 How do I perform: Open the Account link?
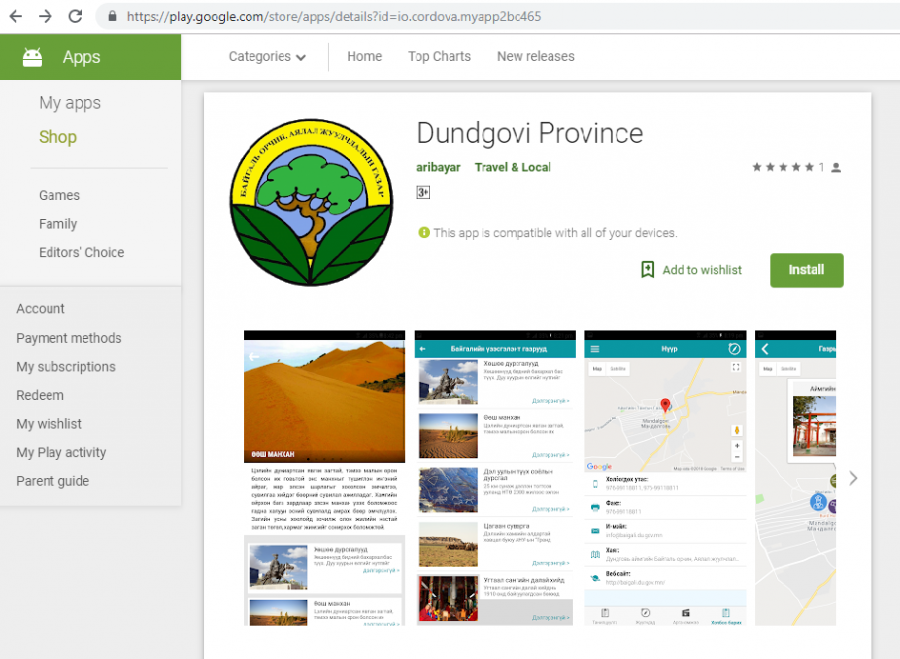[x=40, y=309]
